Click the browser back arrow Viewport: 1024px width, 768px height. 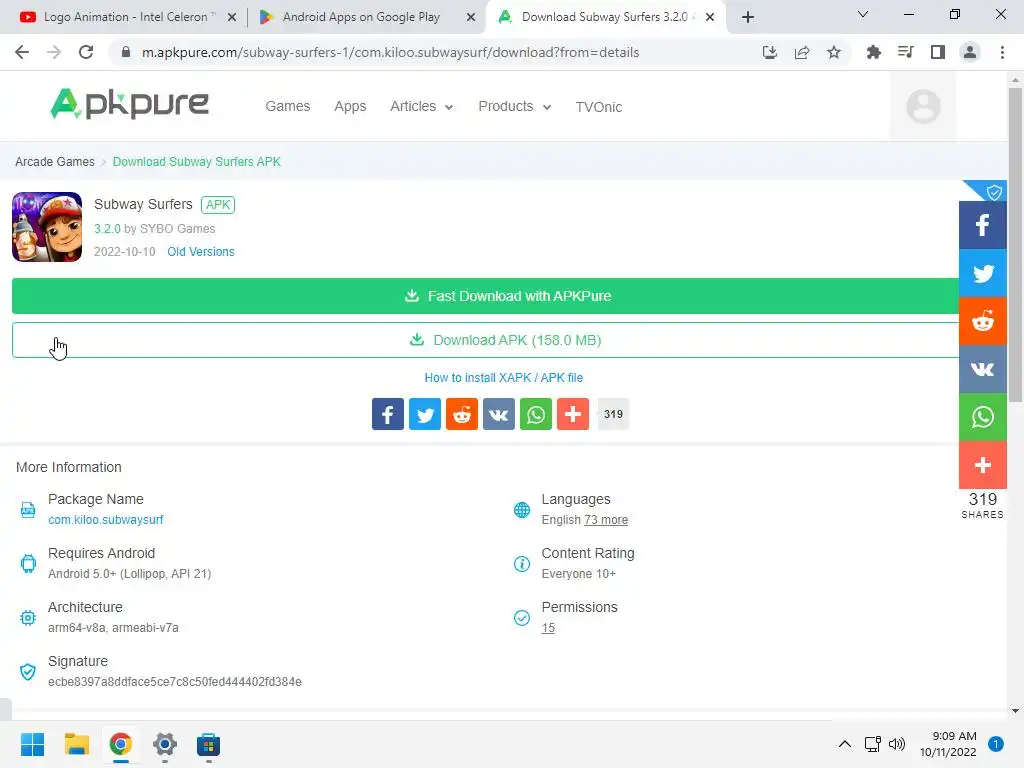pos(22,52)
